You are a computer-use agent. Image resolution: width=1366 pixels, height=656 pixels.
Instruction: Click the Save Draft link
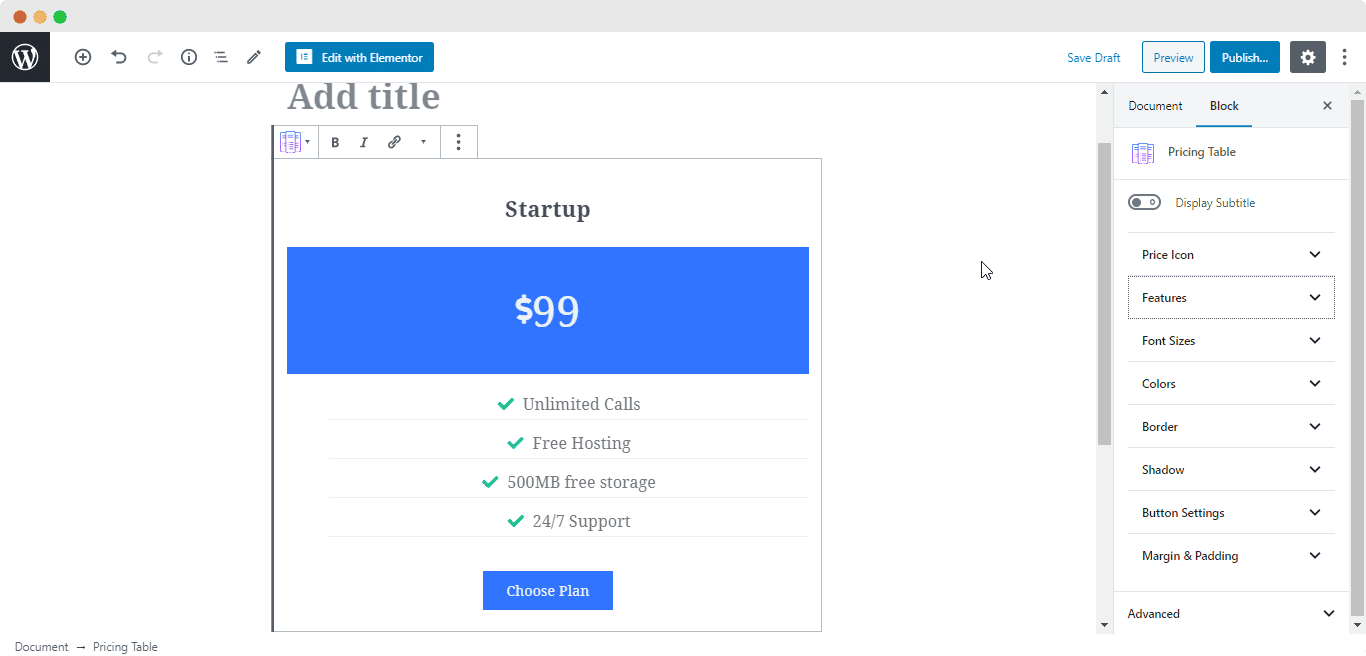tap(1093, 58)
